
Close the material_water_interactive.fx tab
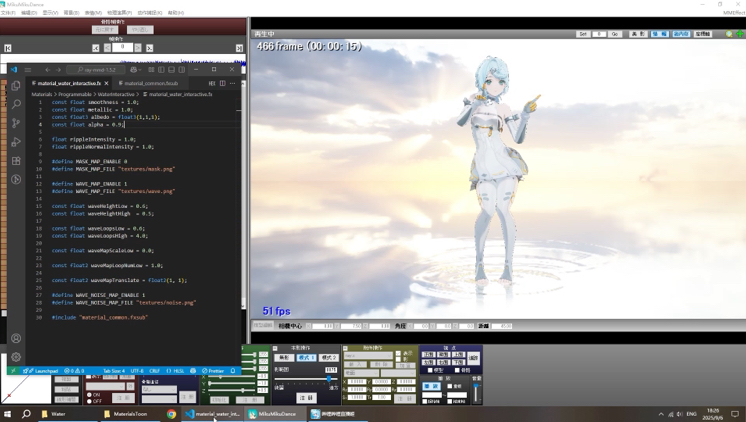[x=106, y=83]
